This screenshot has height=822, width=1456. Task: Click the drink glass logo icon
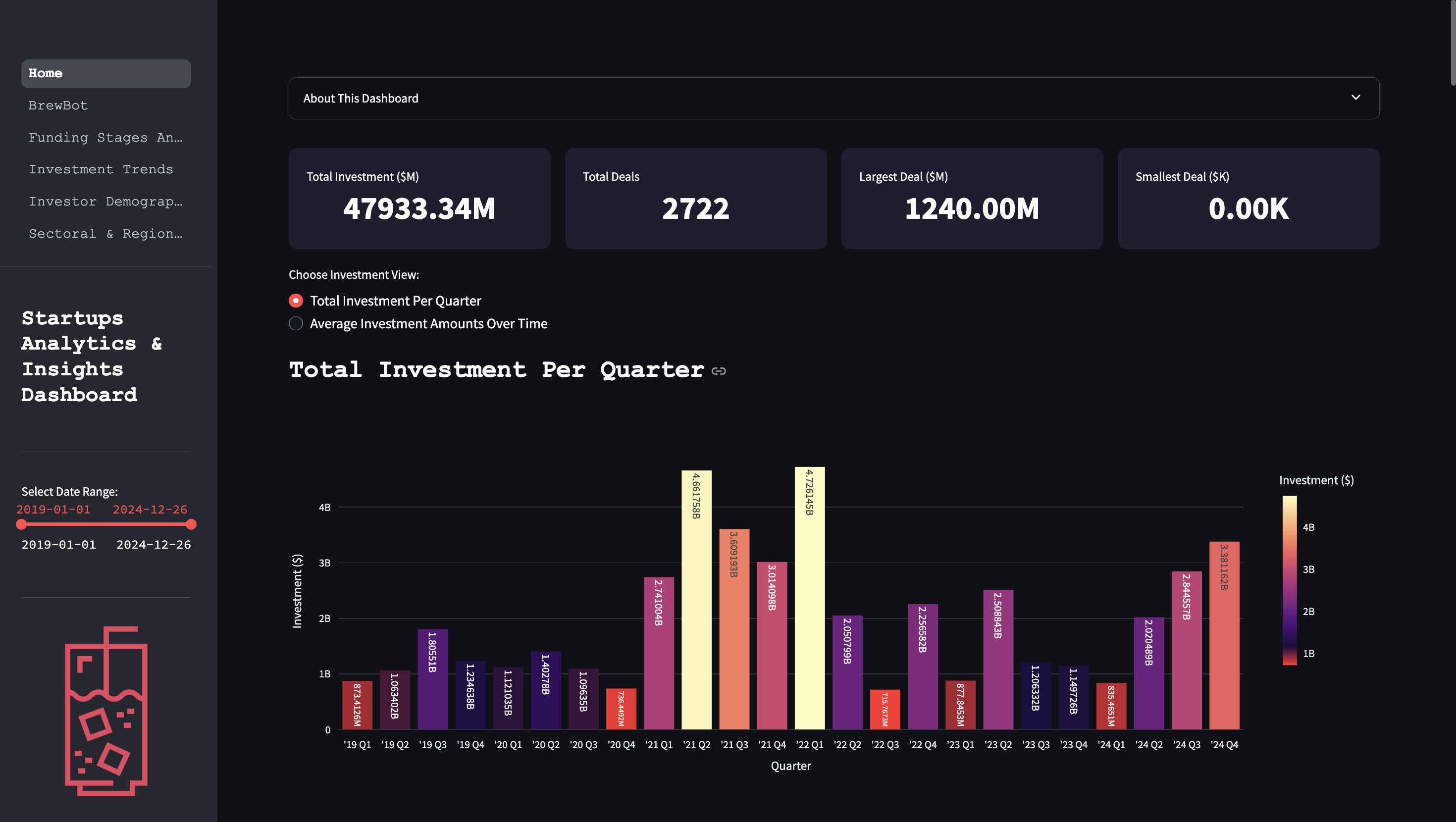coord(106,711)
